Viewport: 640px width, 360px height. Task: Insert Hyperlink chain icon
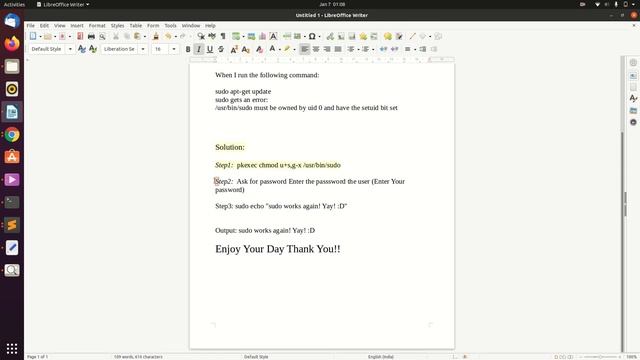point(330,36)
